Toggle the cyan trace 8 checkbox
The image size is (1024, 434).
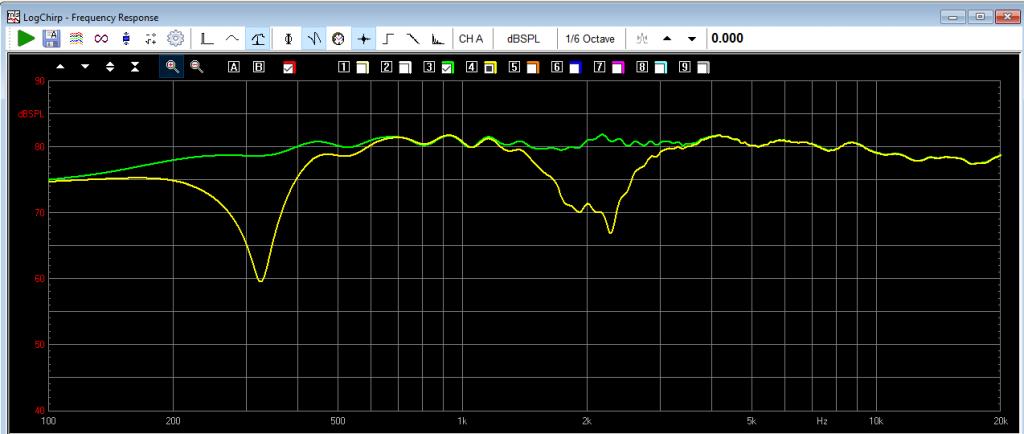click(661, 67)
